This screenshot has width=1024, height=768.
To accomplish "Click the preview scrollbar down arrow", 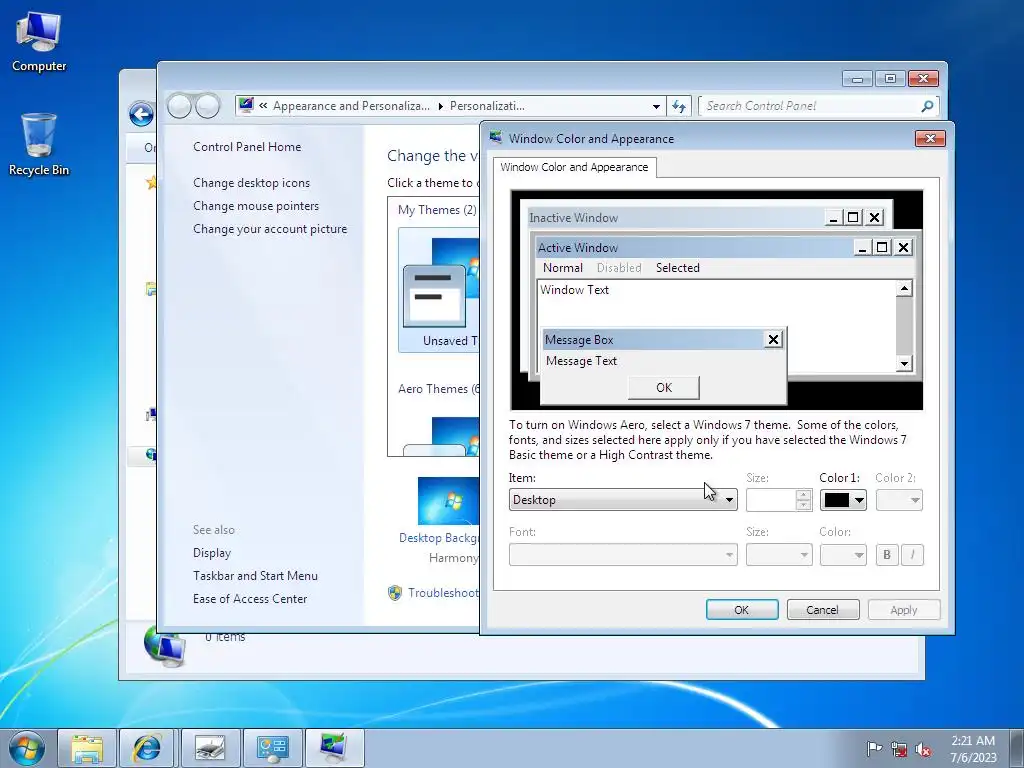I will tap(904, 363).
